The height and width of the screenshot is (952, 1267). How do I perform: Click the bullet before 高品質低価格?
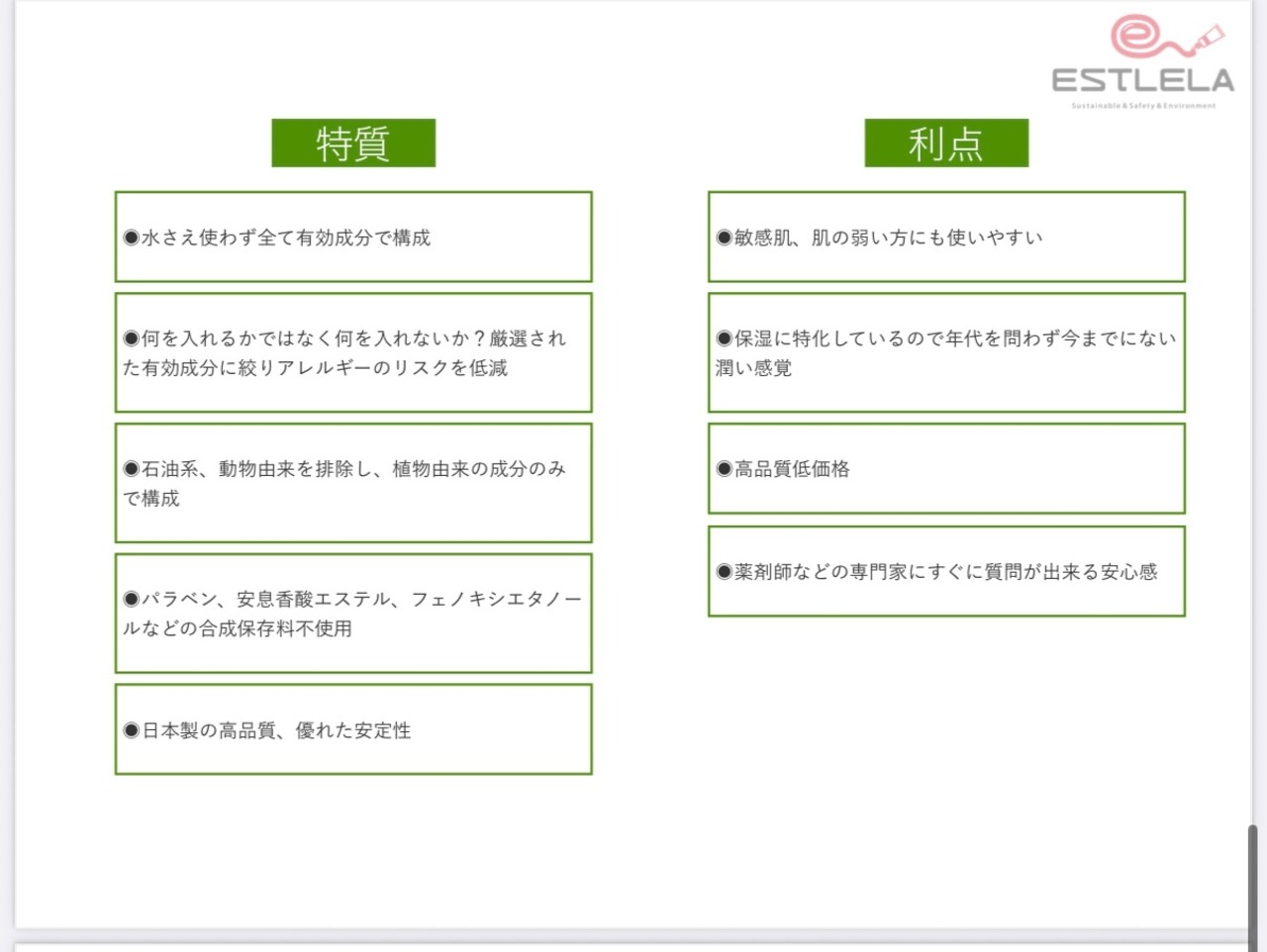tap(725, 469)
